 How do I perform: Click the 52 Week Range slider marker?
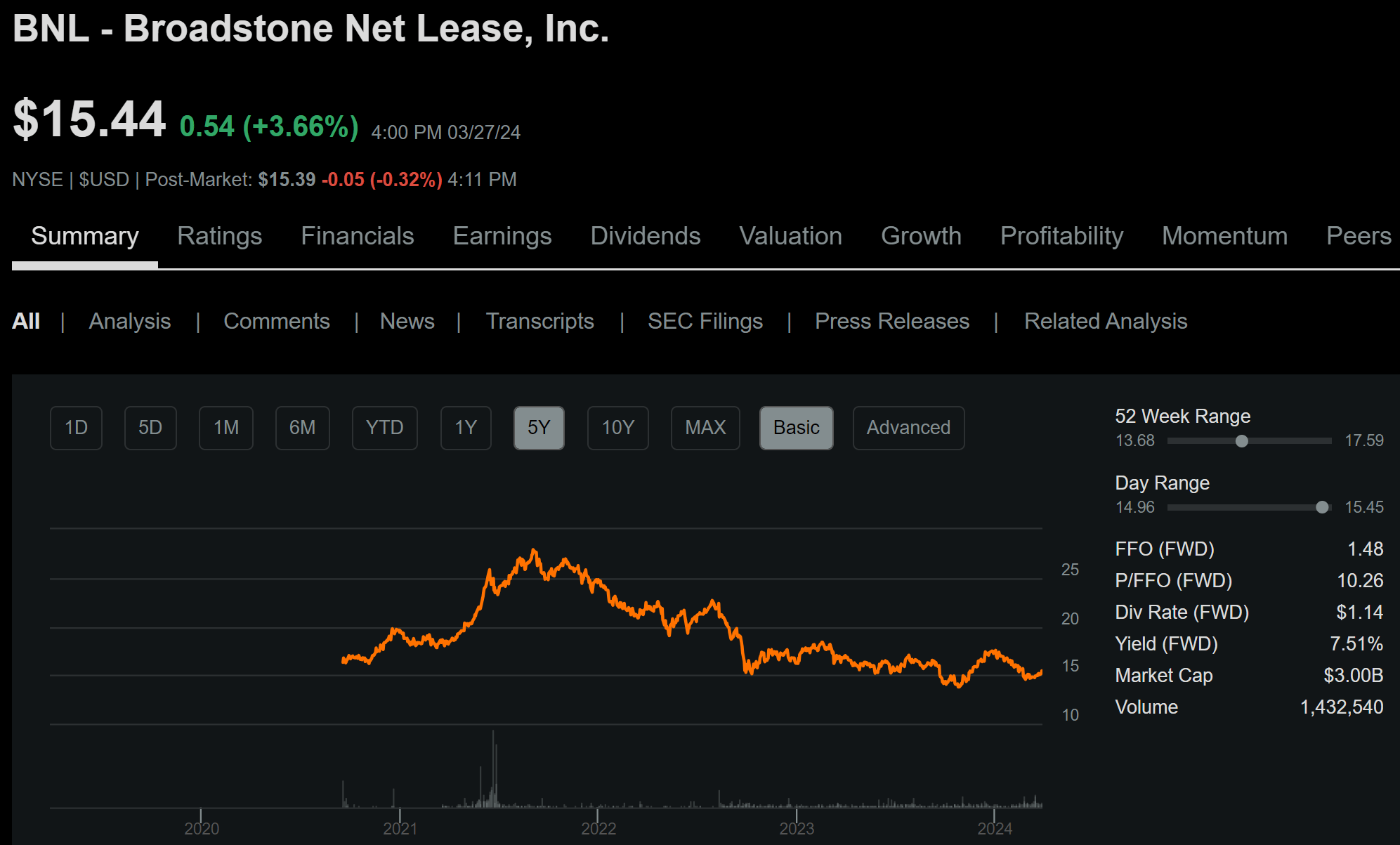pyautogui.click(x=1242, y=441)
